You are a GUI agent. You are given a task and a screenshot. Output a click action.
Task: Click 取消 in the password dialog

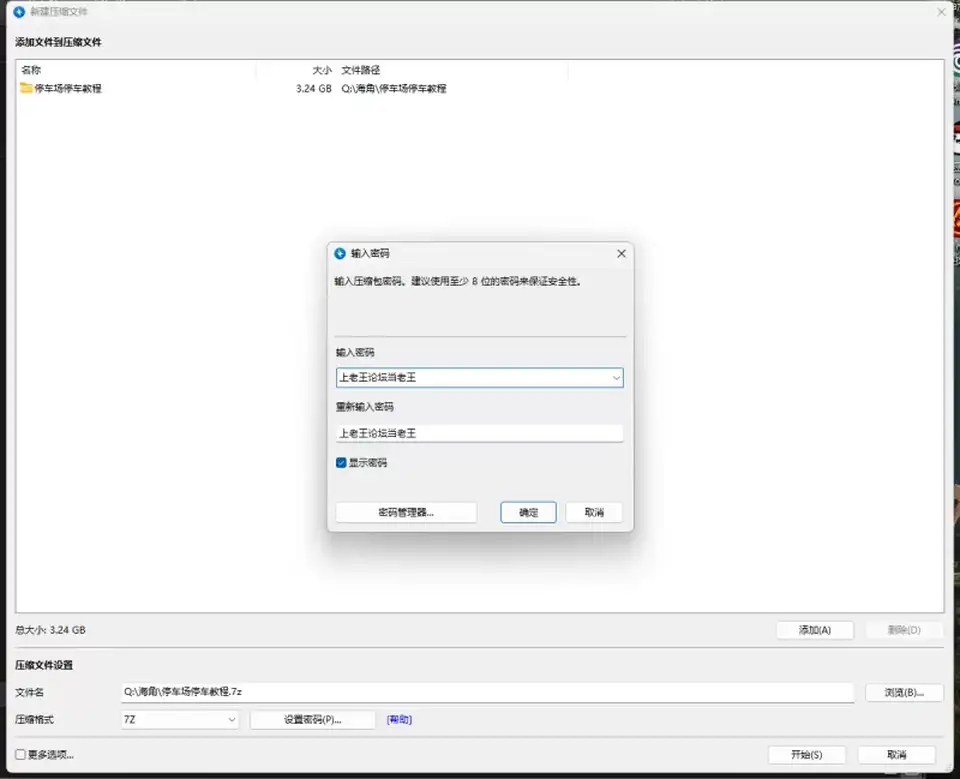[594, 513]
